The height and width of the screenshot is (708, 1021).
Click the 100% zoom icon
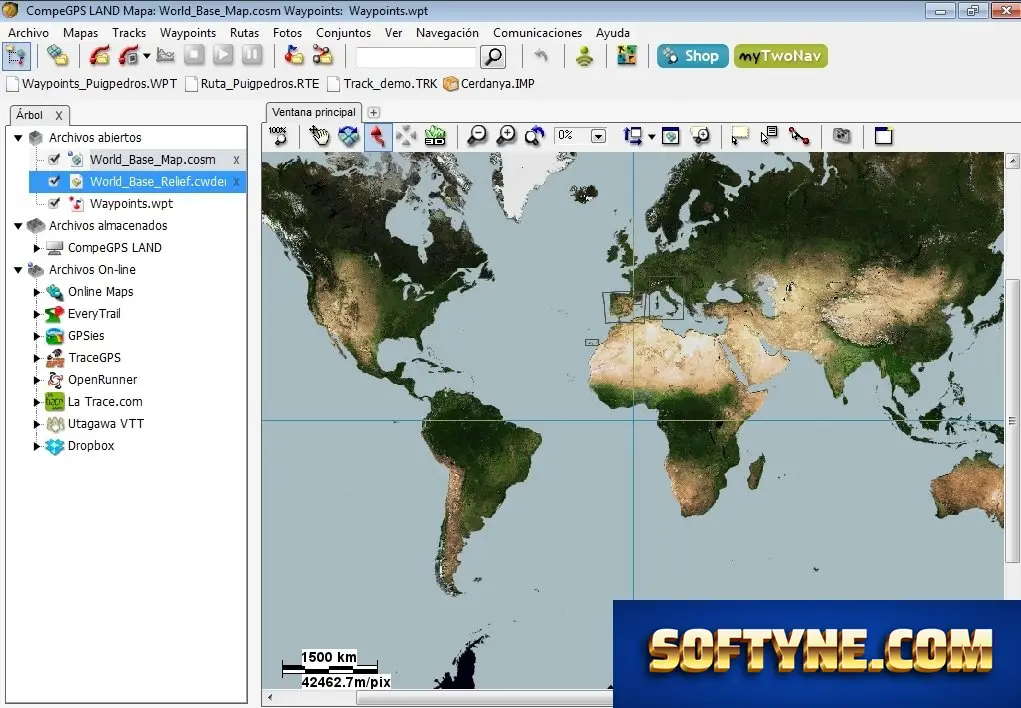point(279,136)
